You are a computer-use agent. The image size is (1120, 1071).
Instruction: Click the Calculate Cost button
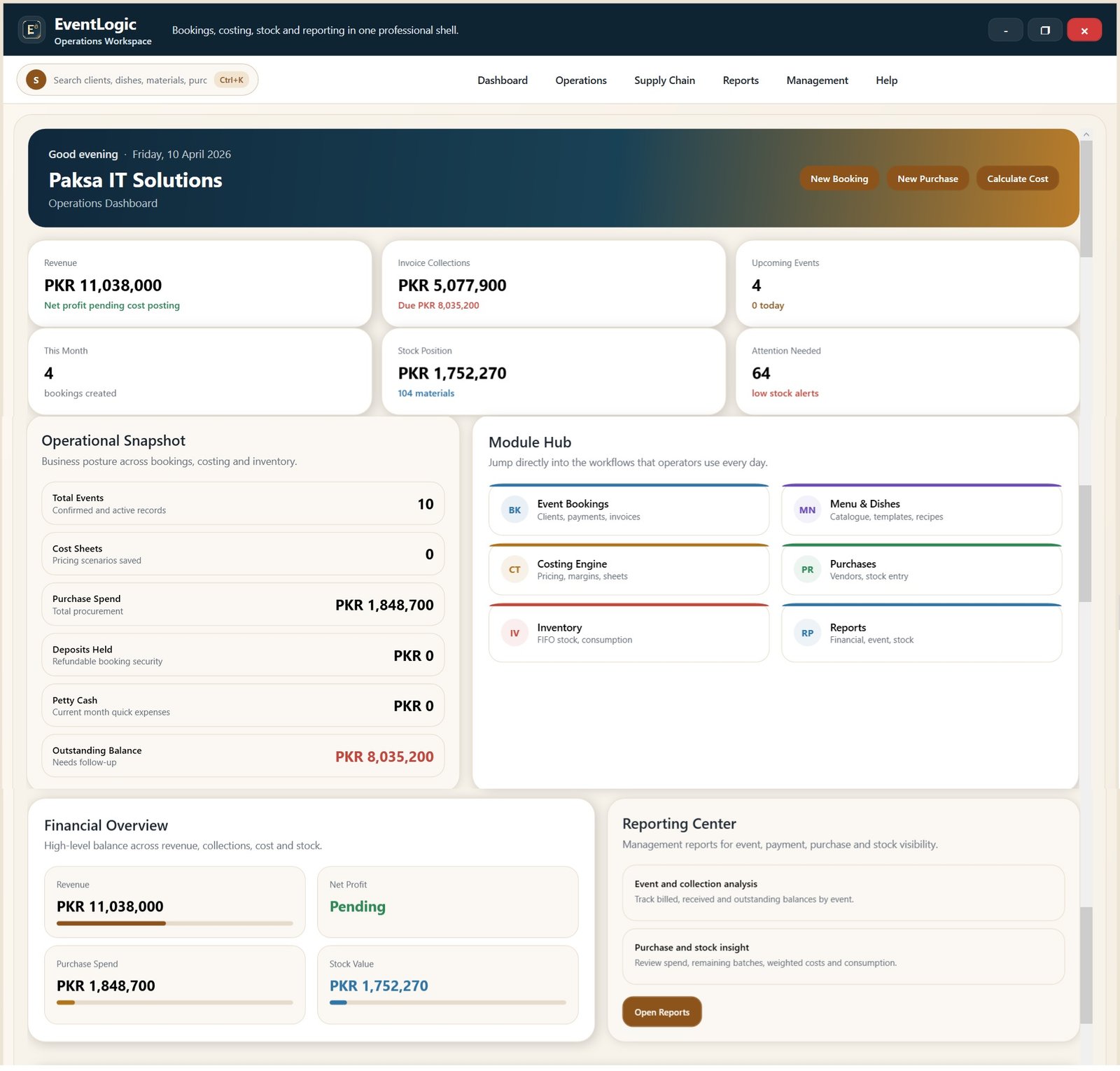point(1016,179)
